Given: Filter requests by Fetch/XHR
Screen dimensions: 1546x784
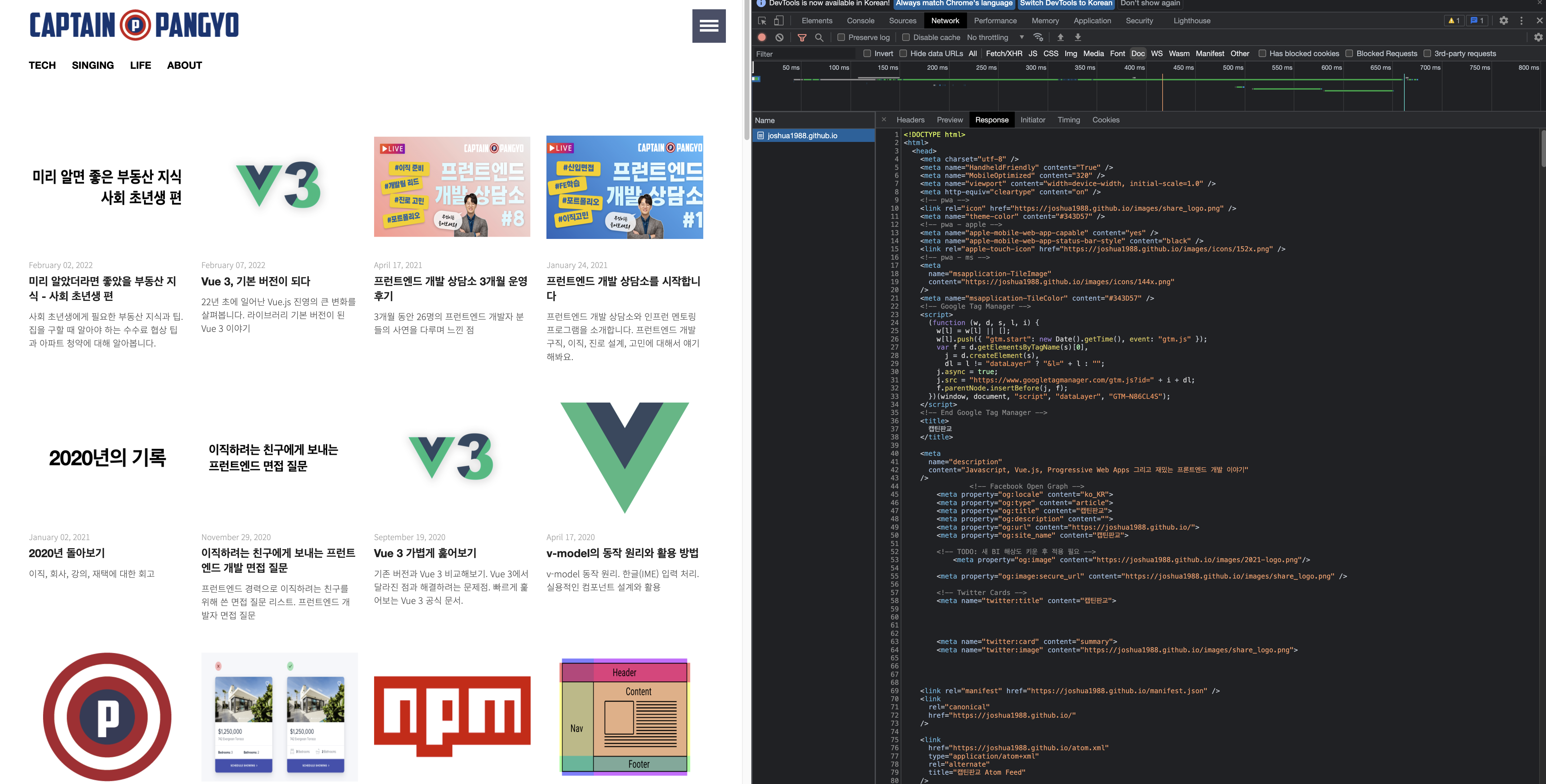Looking at the screenshot, I should tap(1004, 53).
